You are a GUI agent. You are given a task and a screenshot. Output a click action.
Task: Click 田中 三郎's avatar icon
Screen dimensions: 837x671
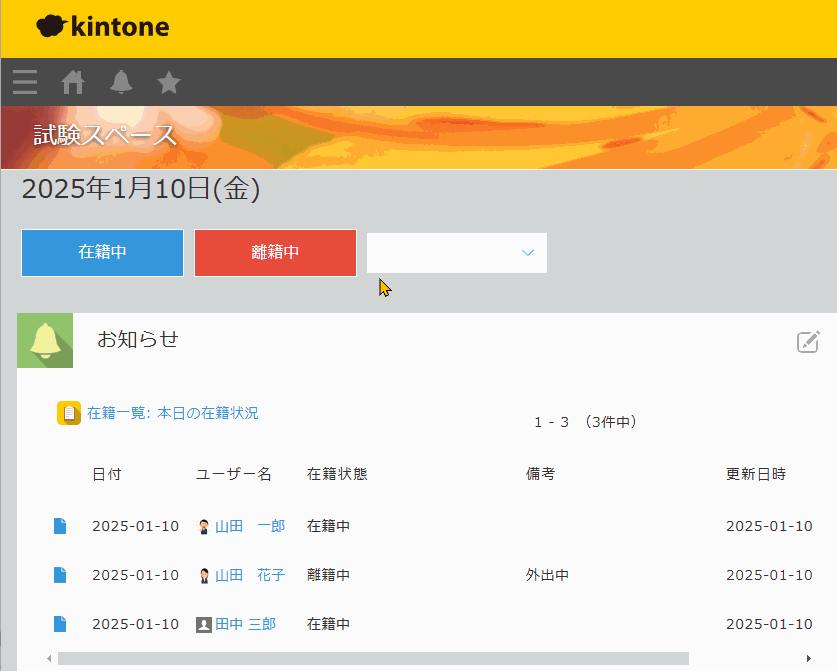pyautogui.click(x=204, y=625)
